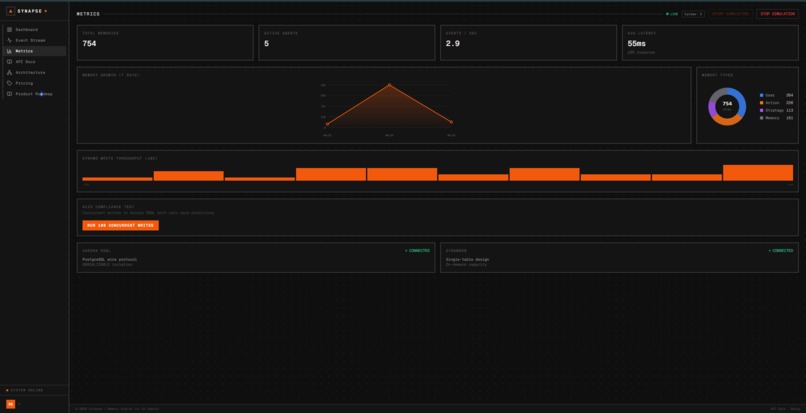
Task: Run 100 concurrent writes test
Action: pos(120,225)
